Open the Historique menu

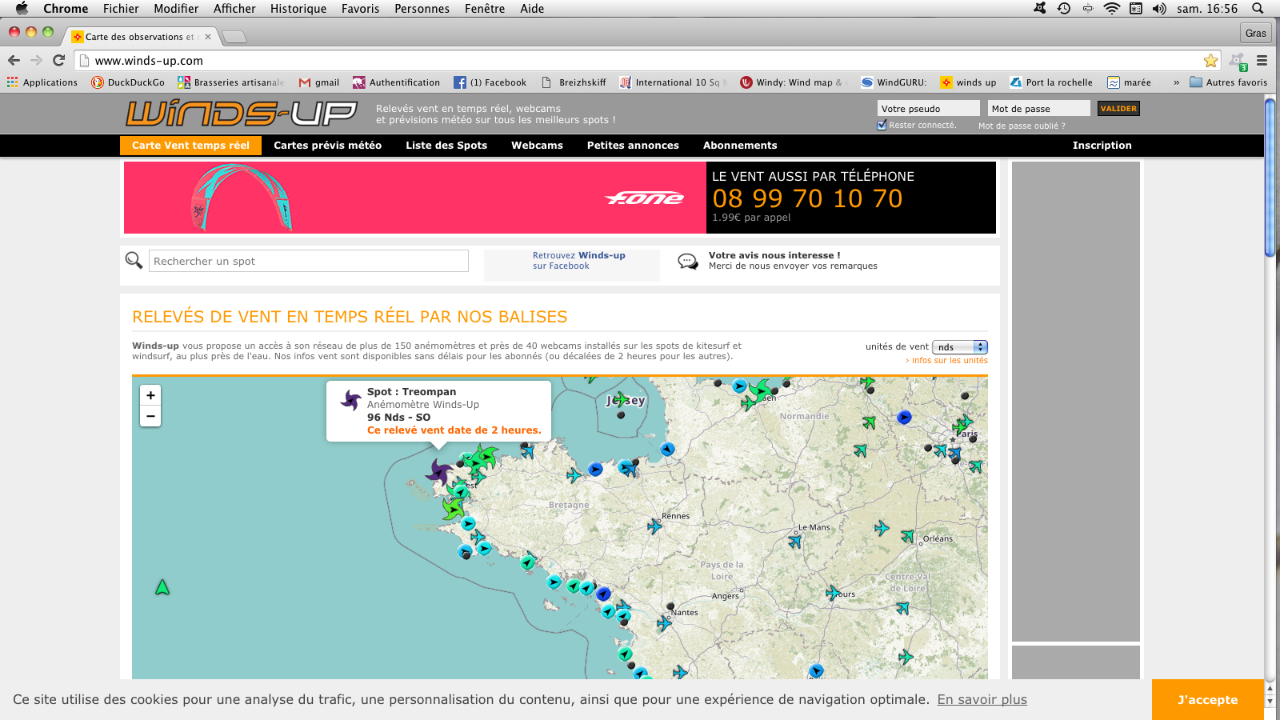[x=298, y=8]
